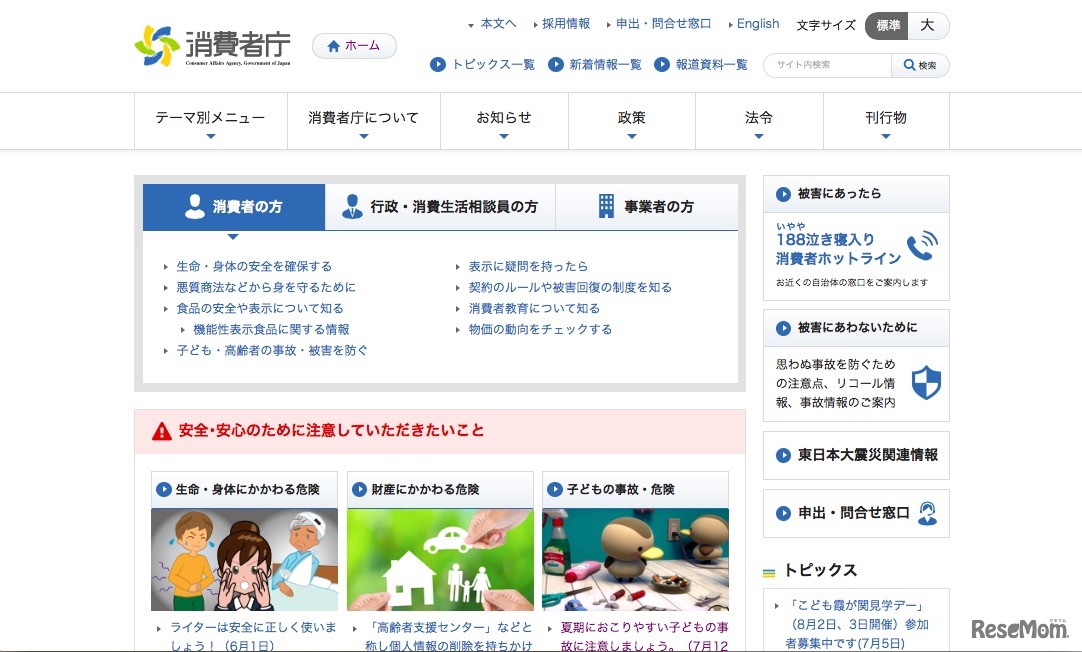Click the suited person icon in 行政 tab
The height and width of the screenshot is (652, 1082).
352,206
